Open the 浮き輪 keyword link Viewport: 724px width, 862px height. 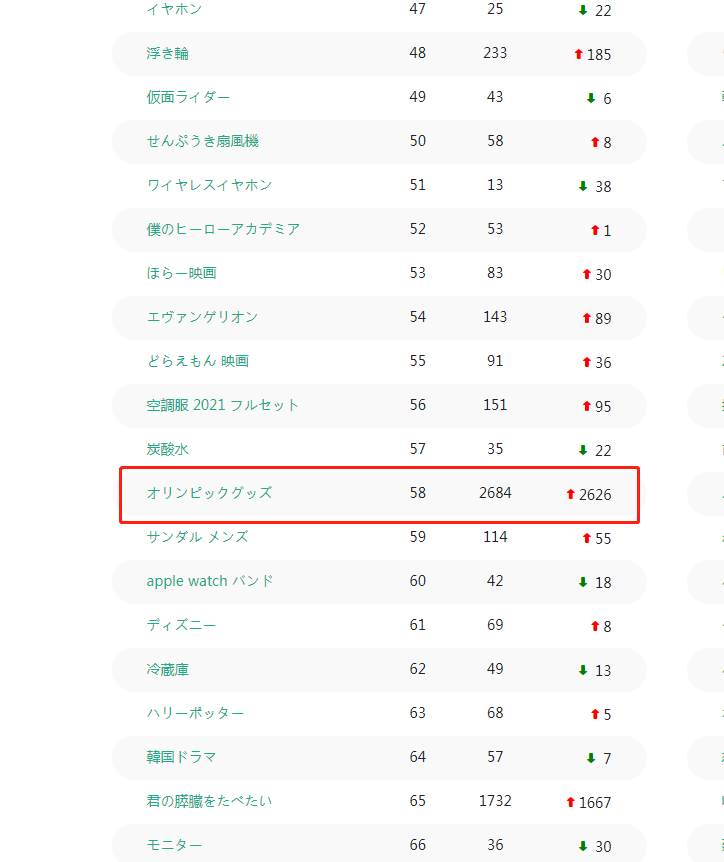[x=167, y=53]
